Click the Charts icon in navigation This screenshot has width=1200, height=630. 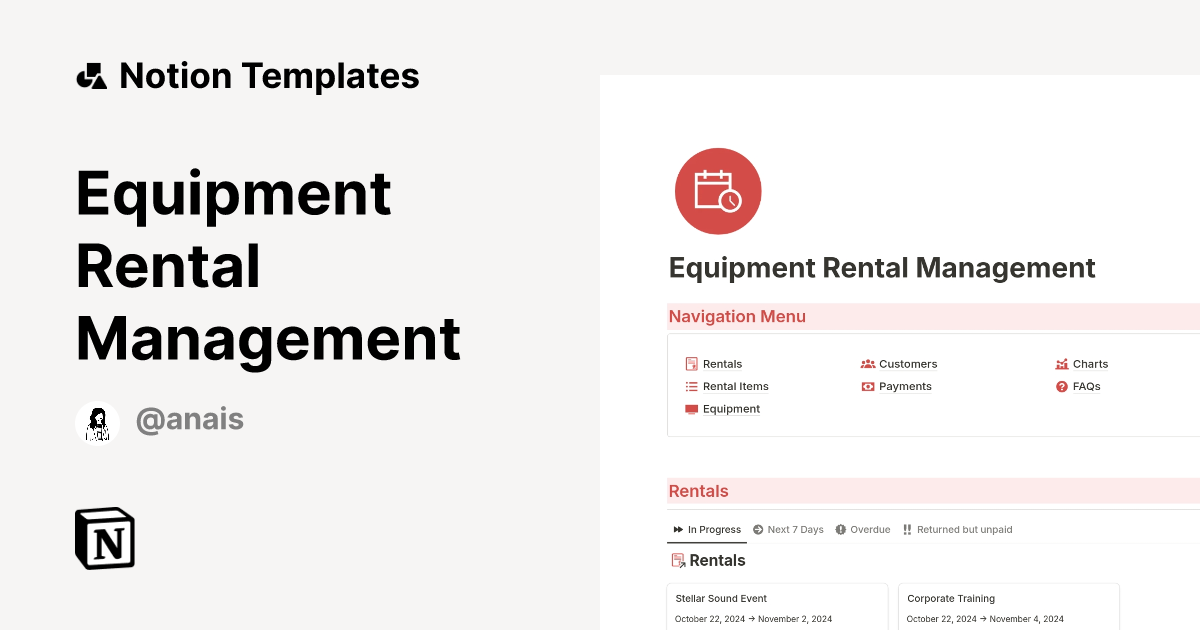click(1061, 364)
